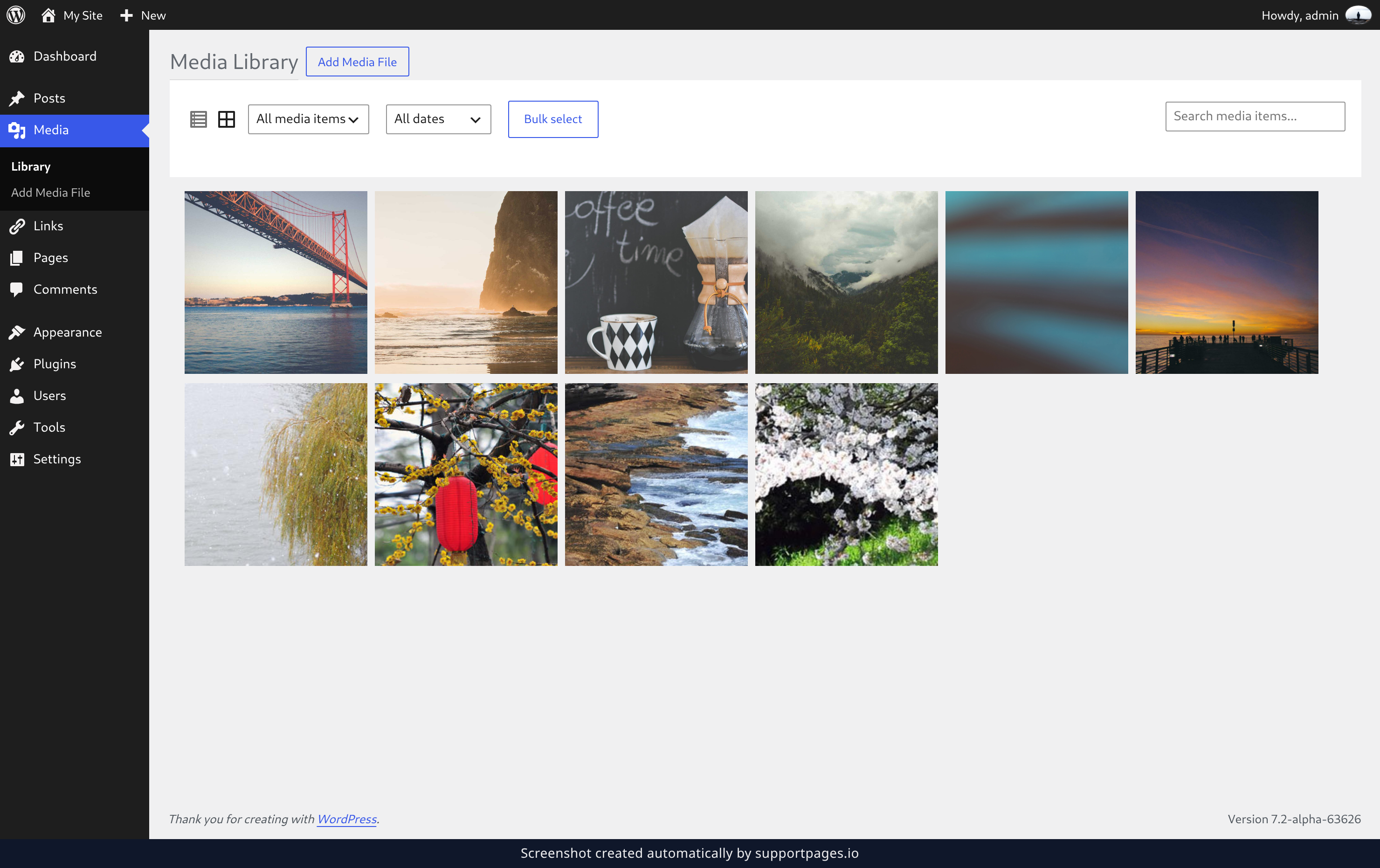Click the Appearance paintbrush icon
The height and width of the screenshot is (868, 1380).
coord(17,332)
